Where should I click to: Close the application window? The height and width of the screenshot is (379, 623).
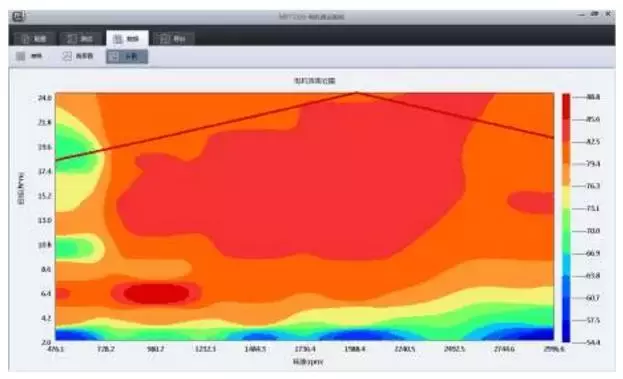point(608,14)
